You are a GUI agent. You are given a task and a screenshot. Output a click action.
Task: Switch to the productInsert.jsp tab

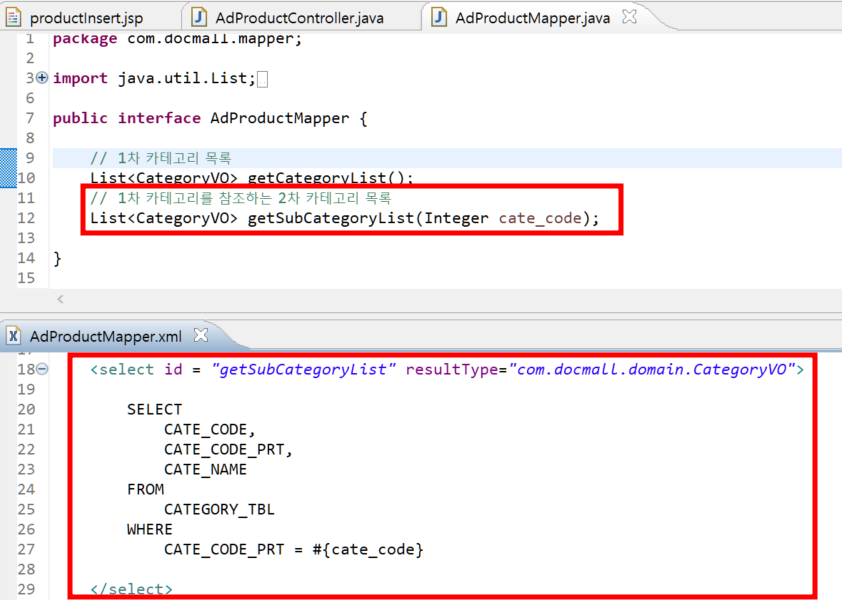[x=86, y=18]
